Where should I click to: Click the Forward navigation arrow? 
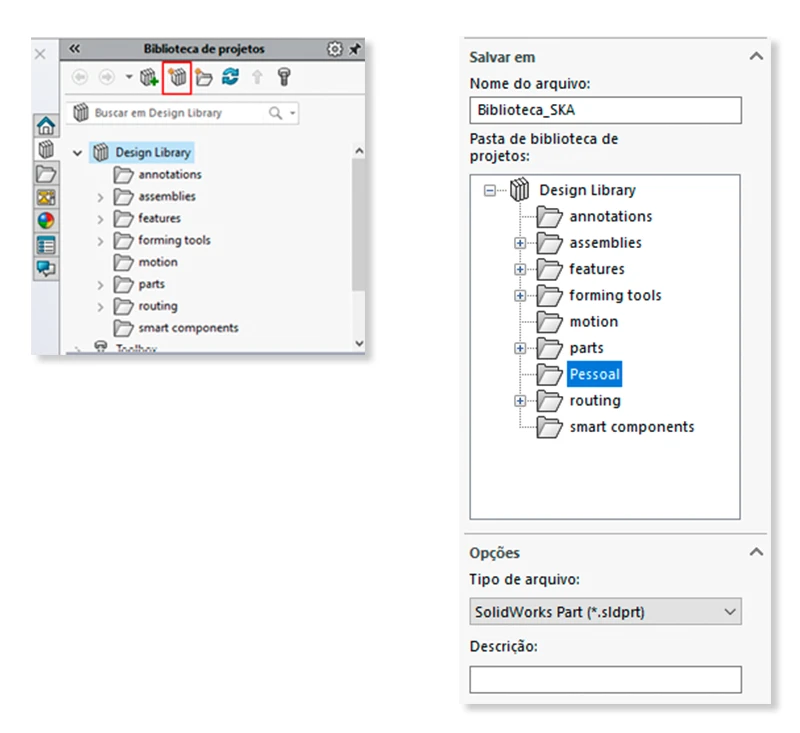coord(107,77)
